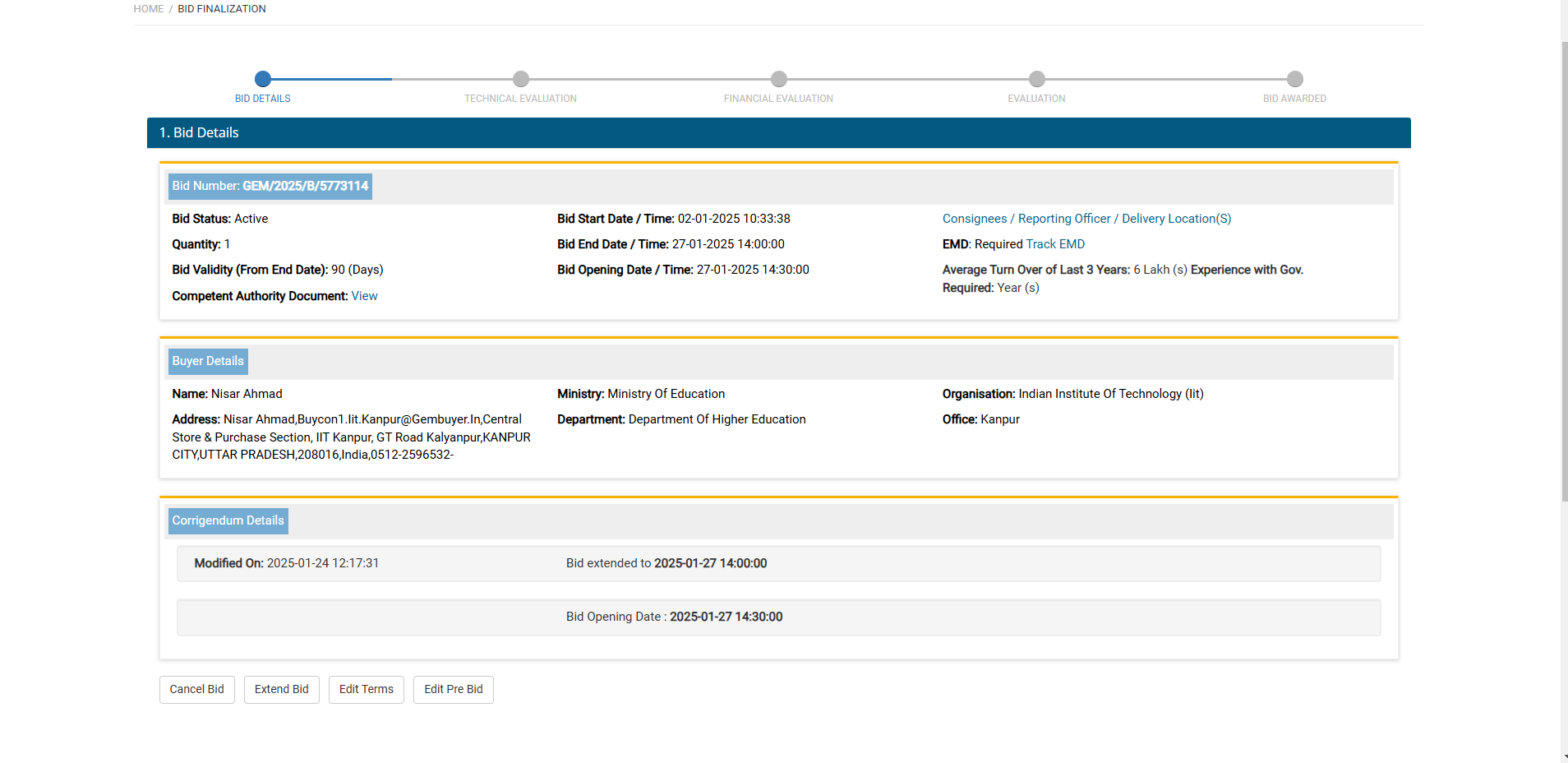Open the Track EMD link
The image size is (1568, 763).
(x=1055, y=244)
